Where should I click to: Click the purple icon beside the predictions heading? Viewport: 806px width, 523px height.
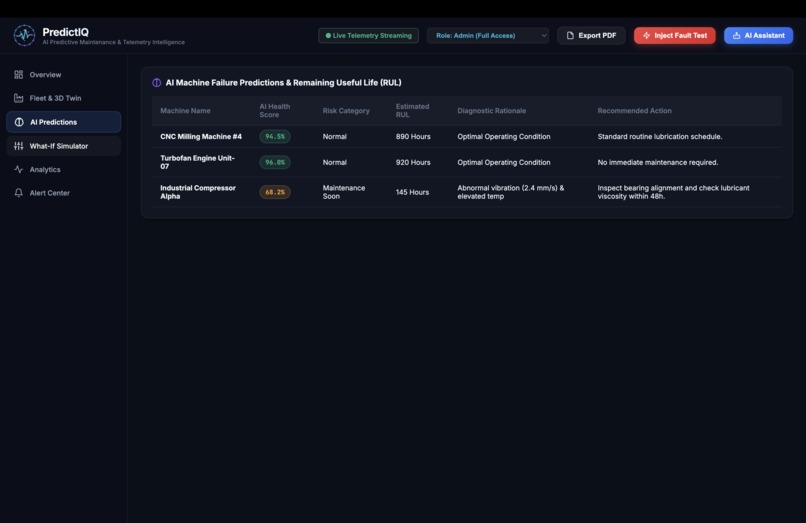tap(156, 83)
